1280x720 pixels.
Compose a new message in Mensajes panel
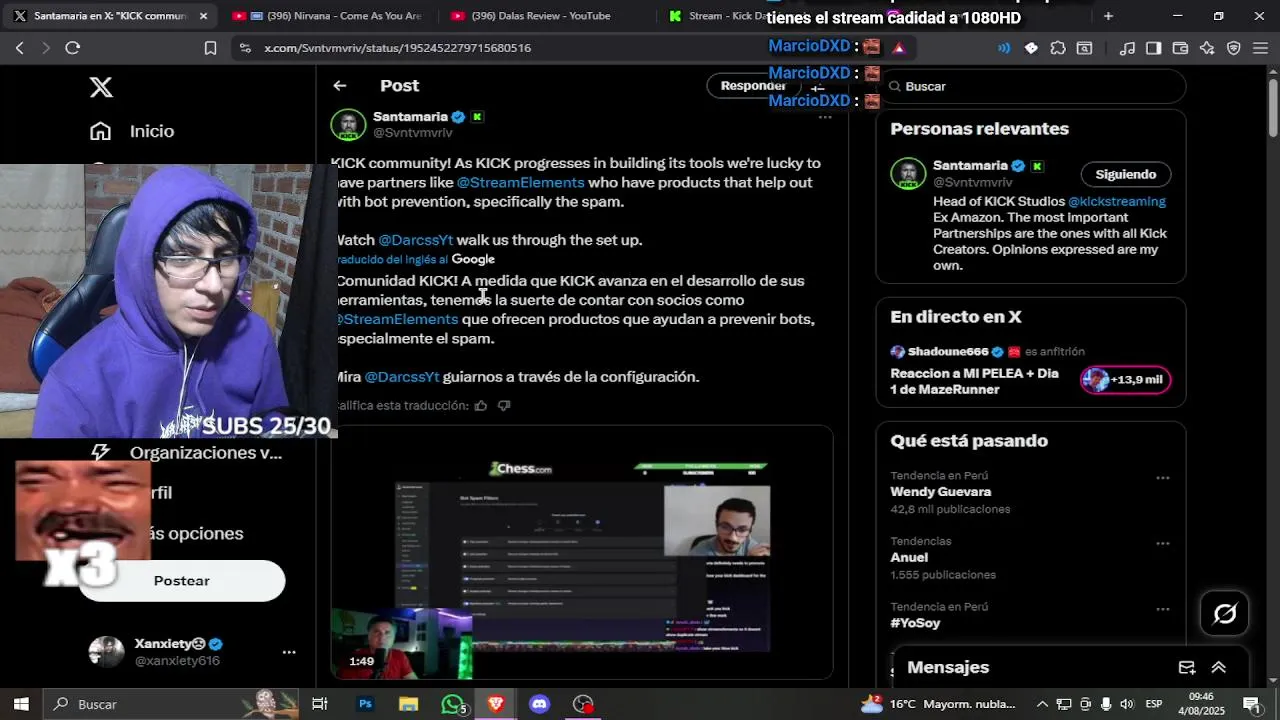point(1187,668)
